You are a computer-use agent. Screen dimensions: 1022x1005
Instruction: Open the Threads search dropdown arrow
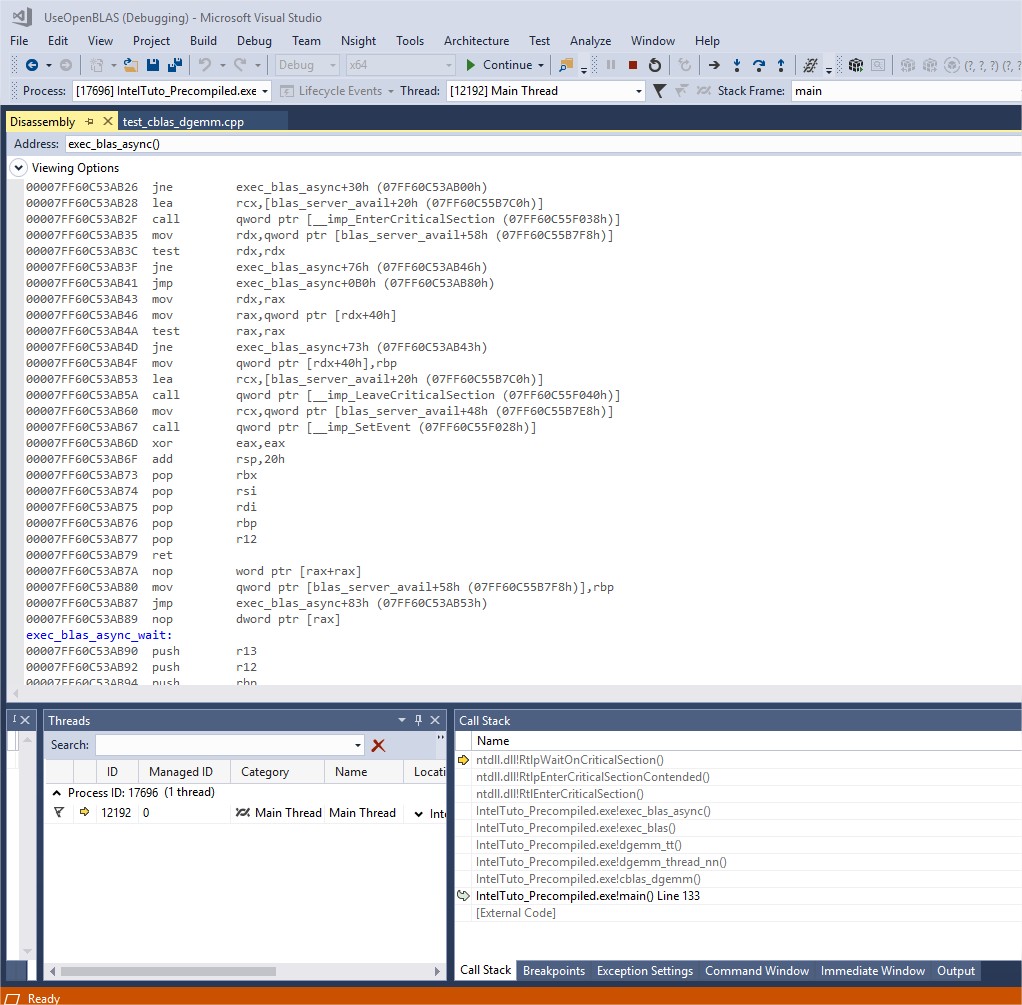(358, 745)
